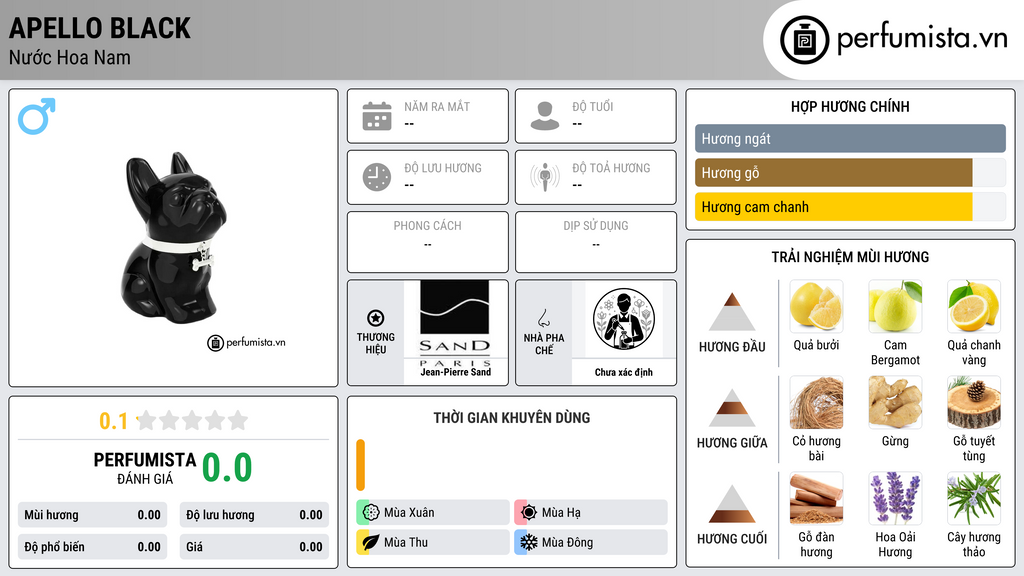Click the blue male gender symbol icon
Viewport: 1024px width, 576px height.
[x=37, y=116]
